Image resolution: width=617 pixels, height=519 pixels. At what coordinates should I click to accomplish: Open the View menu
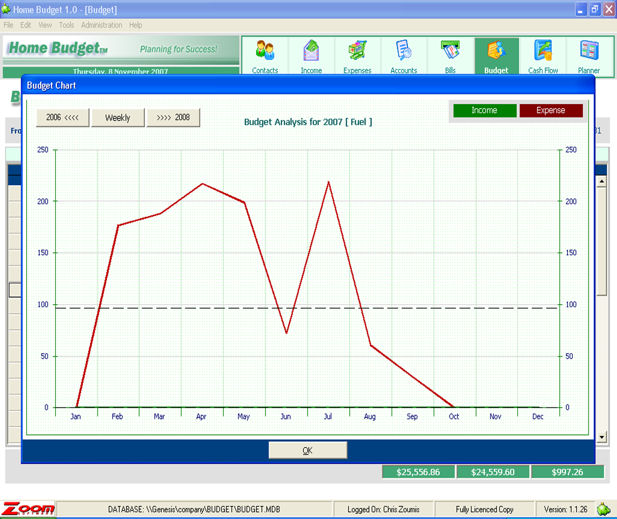45,25
